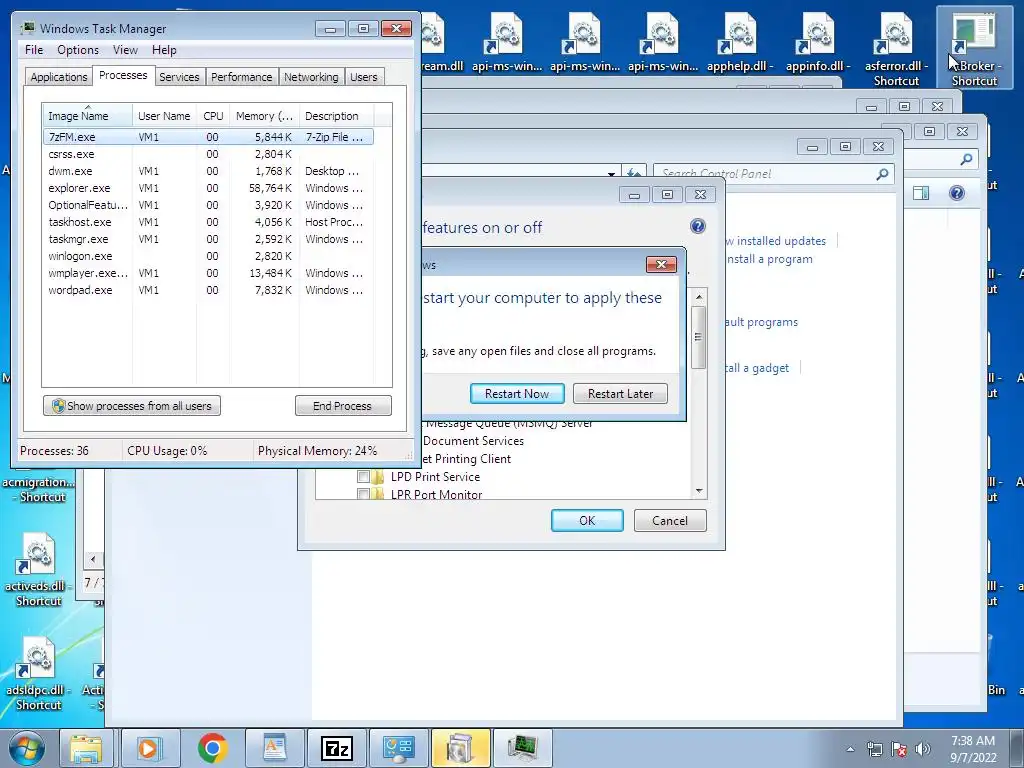Screen dimensions: 1024x768
Task: Close the restart prompt dialog
Action: click(x=661, y=264)
